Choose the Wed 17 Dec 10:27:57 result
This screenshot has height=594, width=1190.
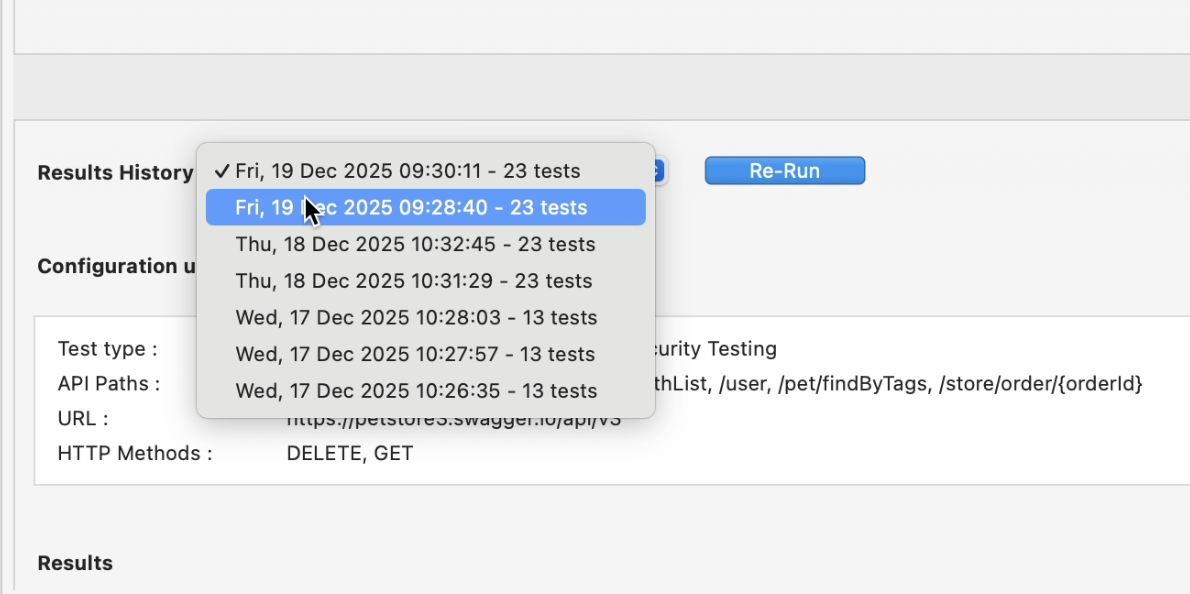pyautogui.click(x=414, y=354)
